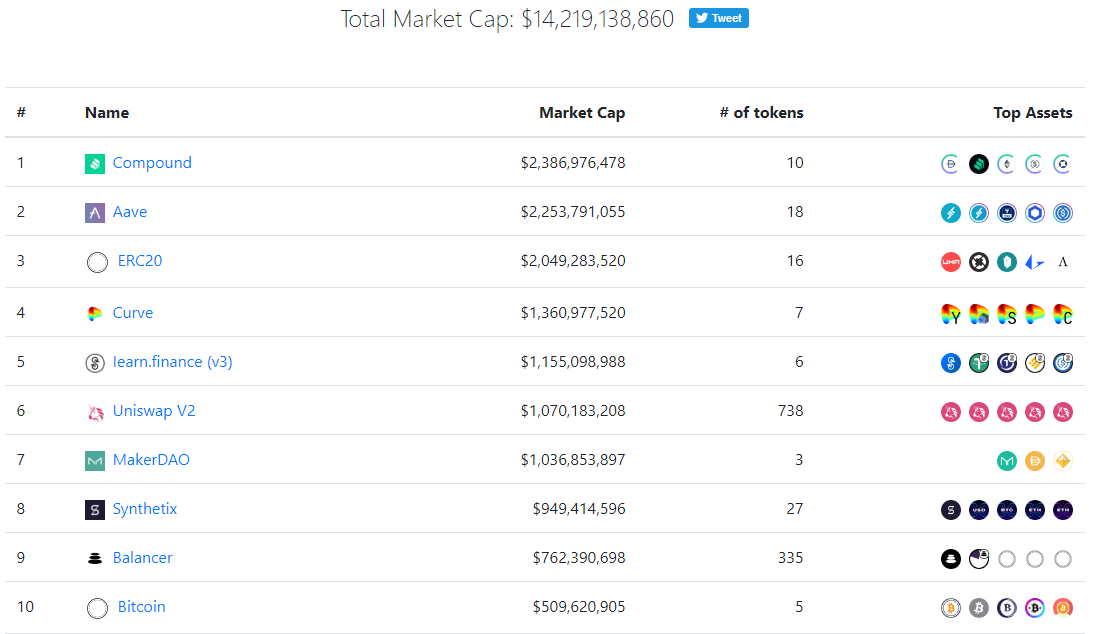Click the black BAL icon in Balancer assets

951,559
